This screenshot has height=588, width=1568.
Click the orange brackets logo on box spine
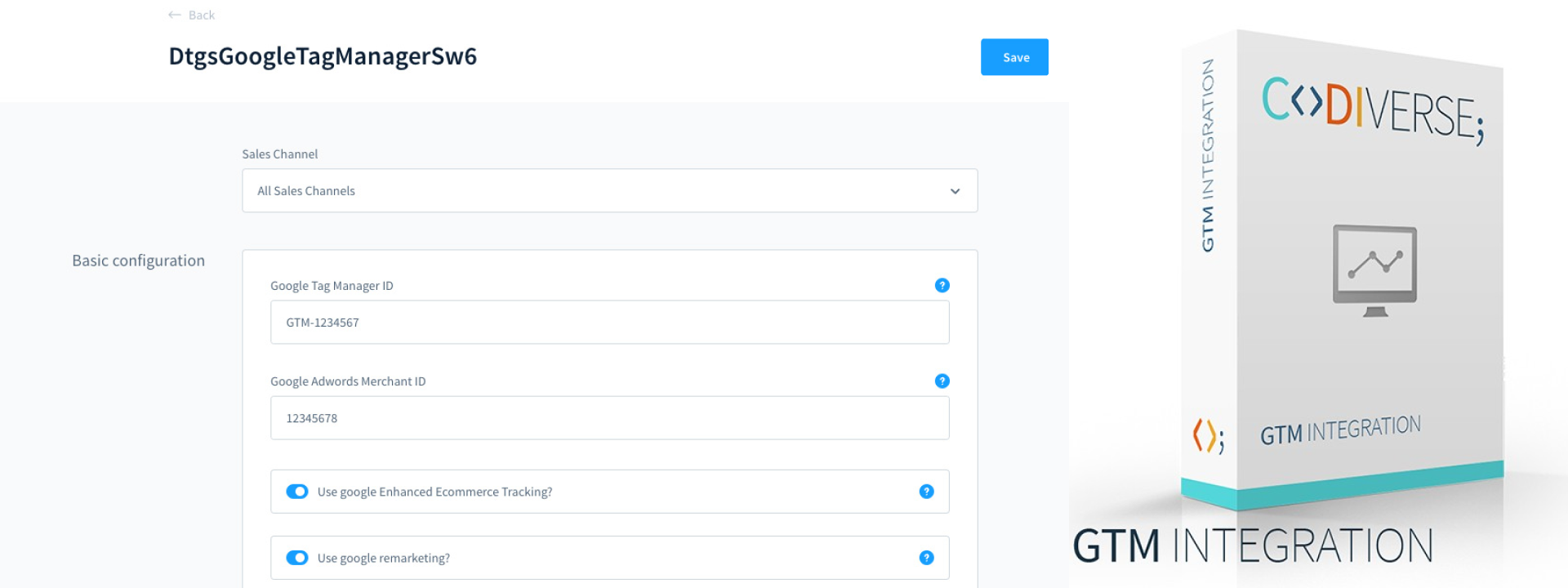pyautogui.click(x=1208, y=435)
